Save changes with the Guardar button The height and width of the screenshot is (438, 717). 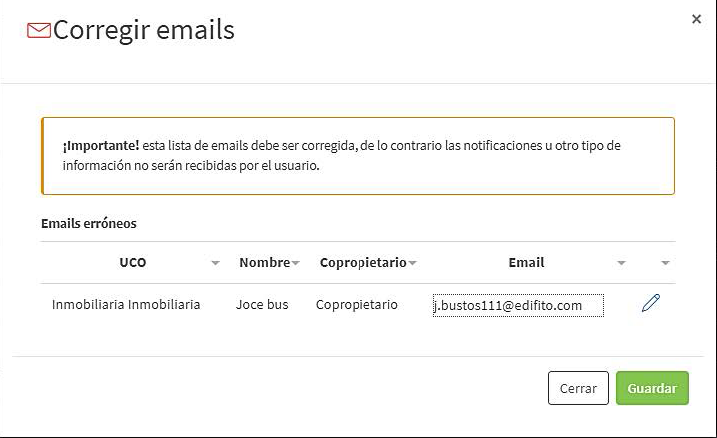pyautogui.click(x=652, y=388)
